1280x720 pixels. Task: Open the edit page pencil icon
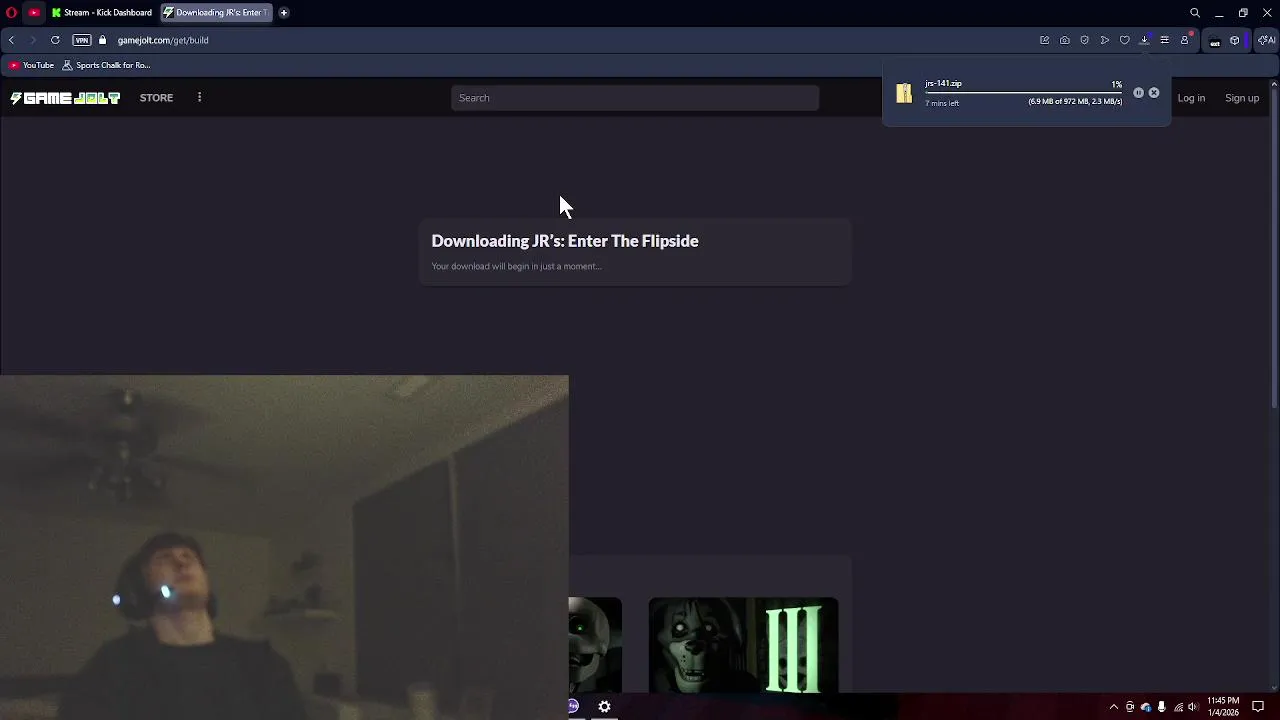pos(1045,40)
